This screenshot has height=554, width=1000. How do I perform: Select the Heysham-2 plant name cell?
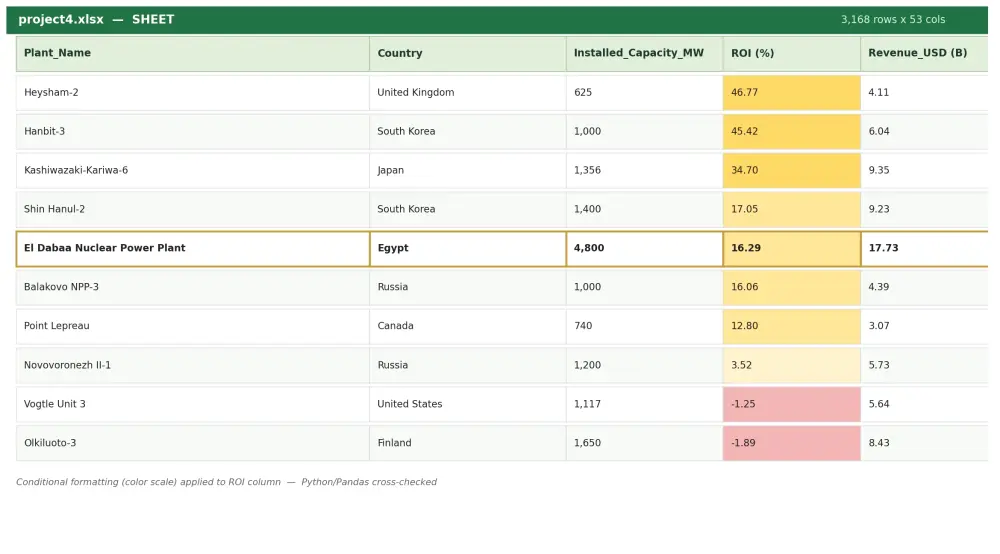coord(193,93)
